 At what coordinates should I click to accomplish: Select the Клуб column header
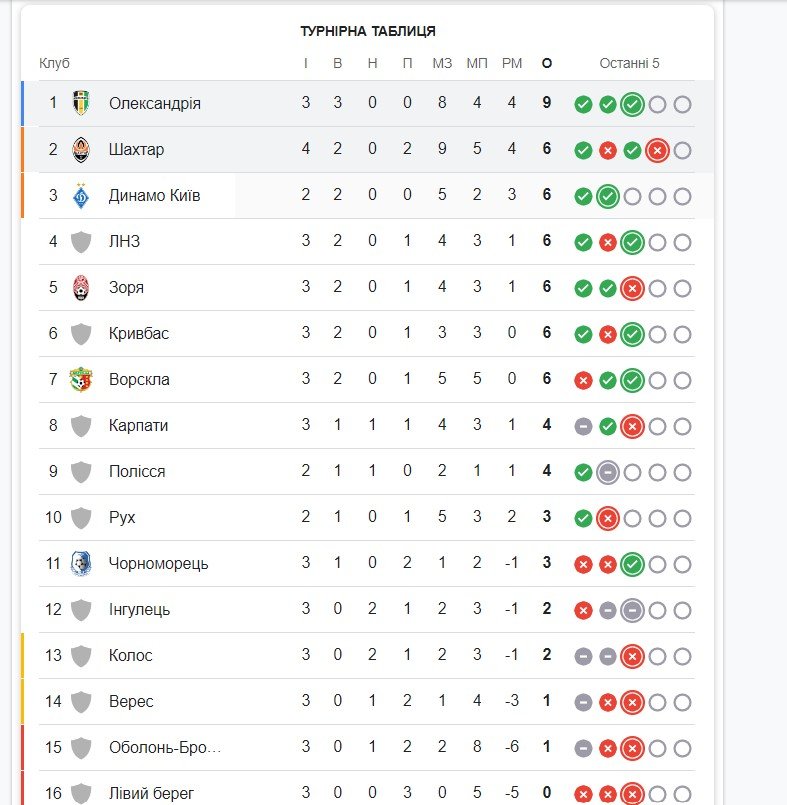click(x=54, y=63)
